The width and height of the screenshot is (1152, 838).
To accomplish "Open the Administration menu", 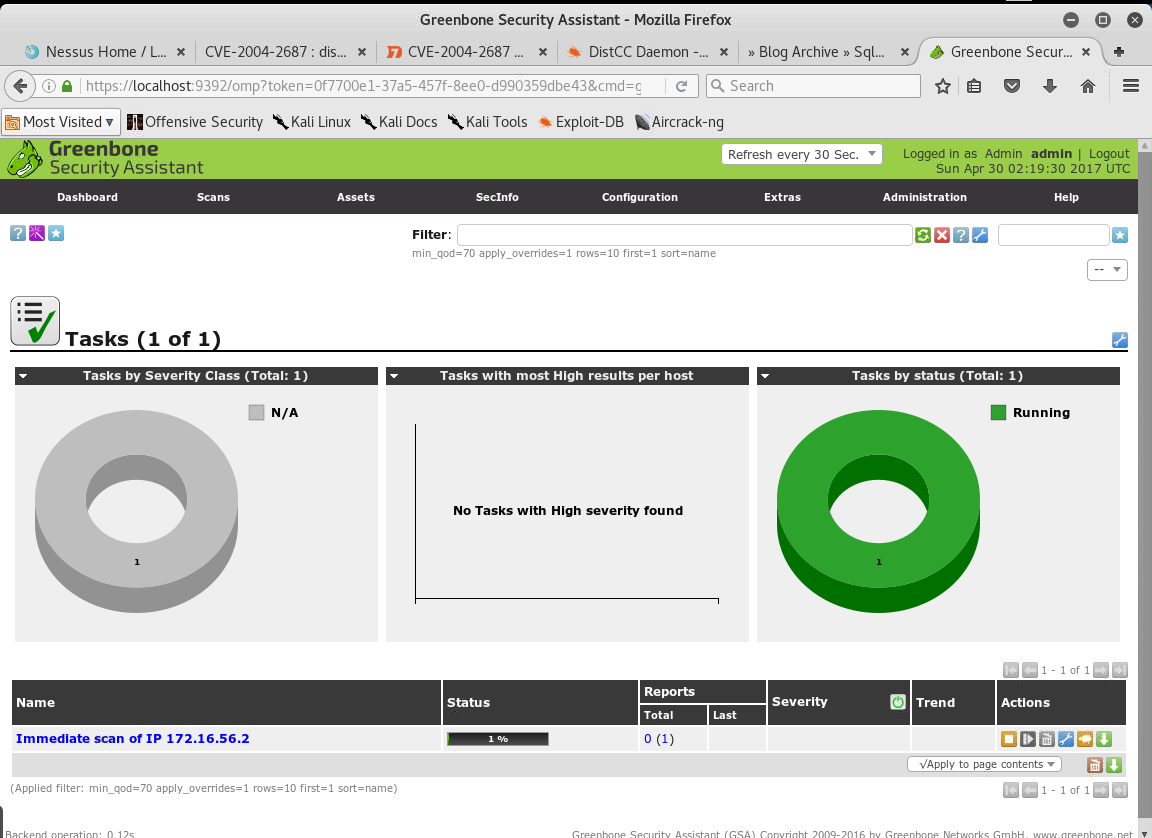I will coord(925,197).
